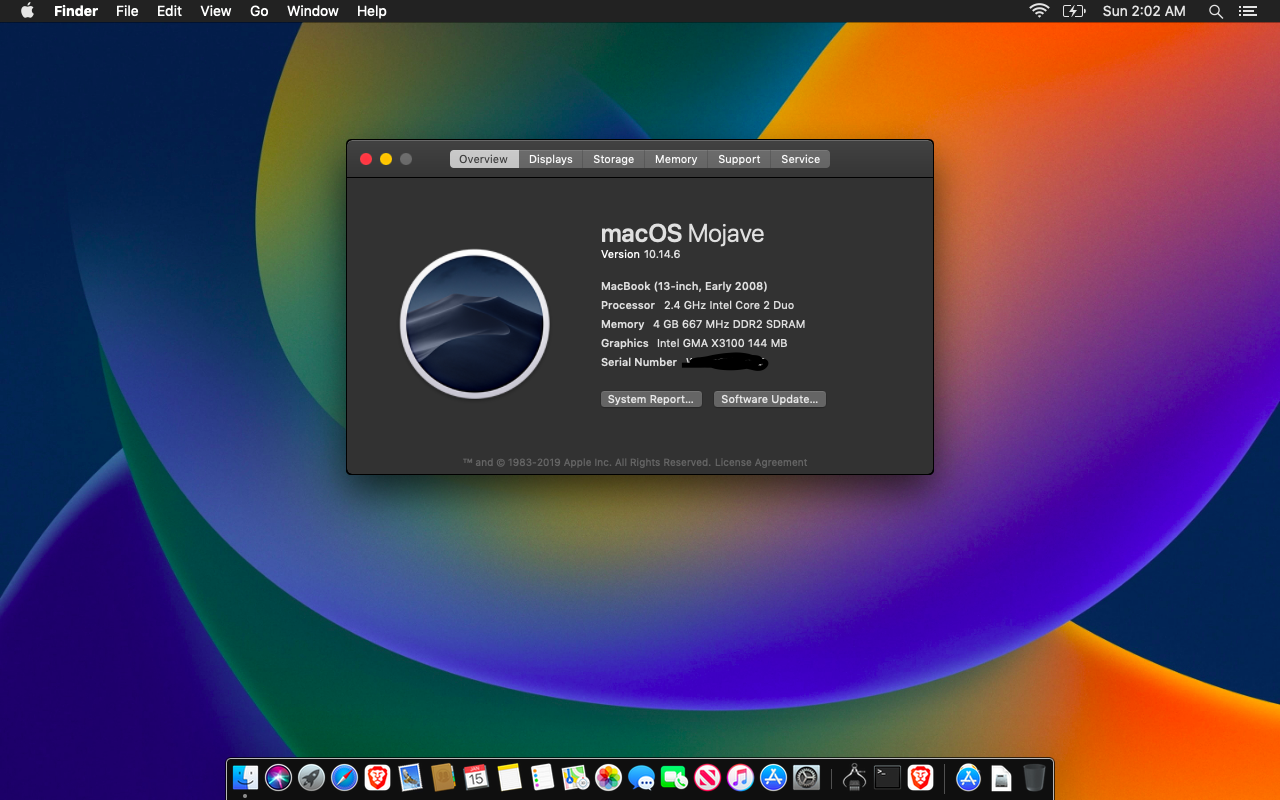
Task: Click the 4 GB 667 MHz DDR2 SDRAM text
Action: point(729,324)
